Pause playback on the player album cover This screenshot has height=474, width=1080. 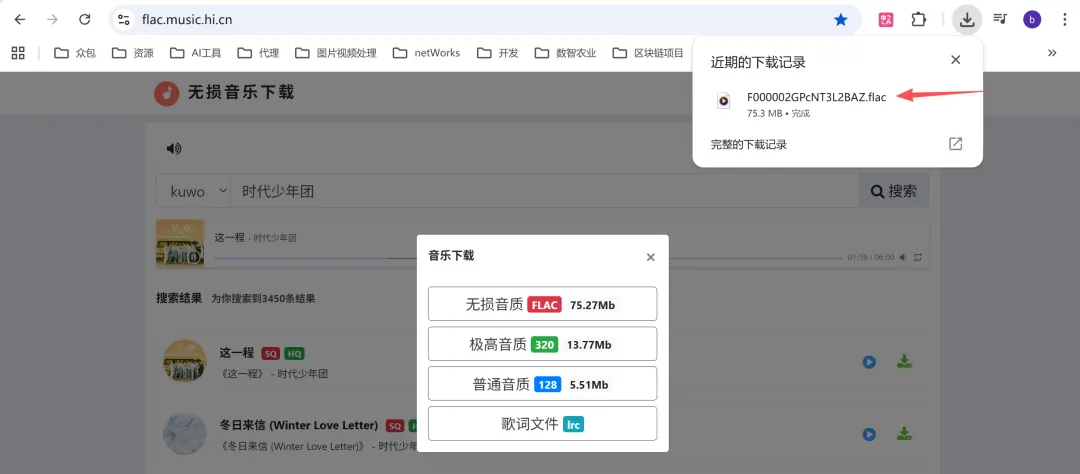pyautogui.click(x=180, y=243)
